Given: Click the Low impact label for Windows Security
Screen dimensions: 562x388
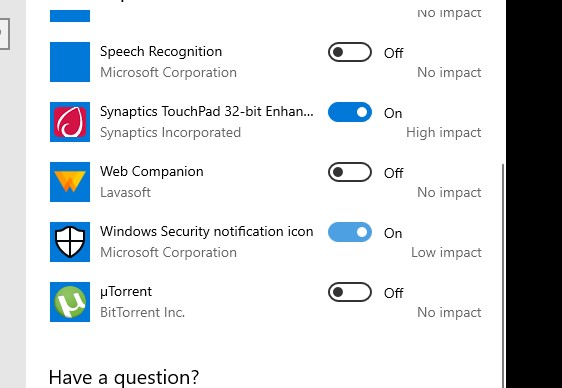Looking at the screenshot, I should pos(446,253).
